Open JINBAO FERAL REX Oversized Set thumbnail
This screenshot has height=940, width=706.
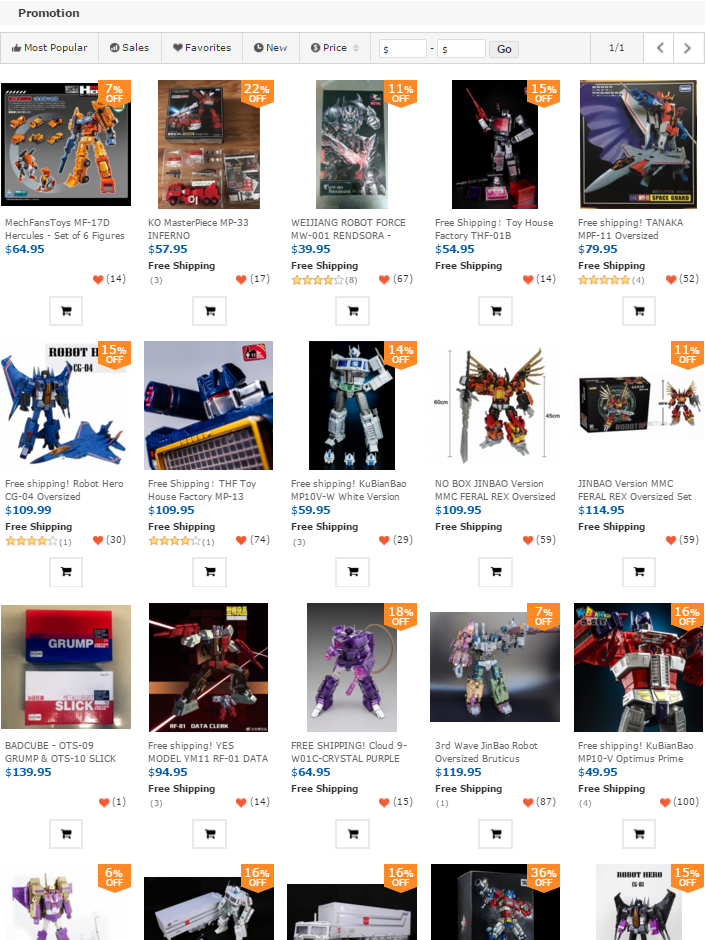[639, 406]
